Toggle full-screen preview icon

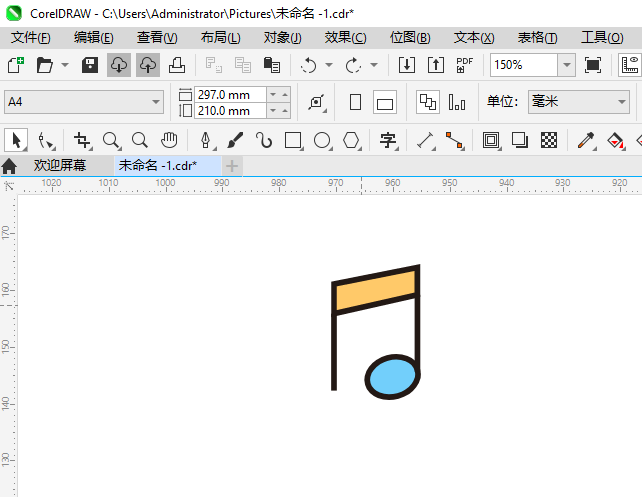(x=593, y=65)
